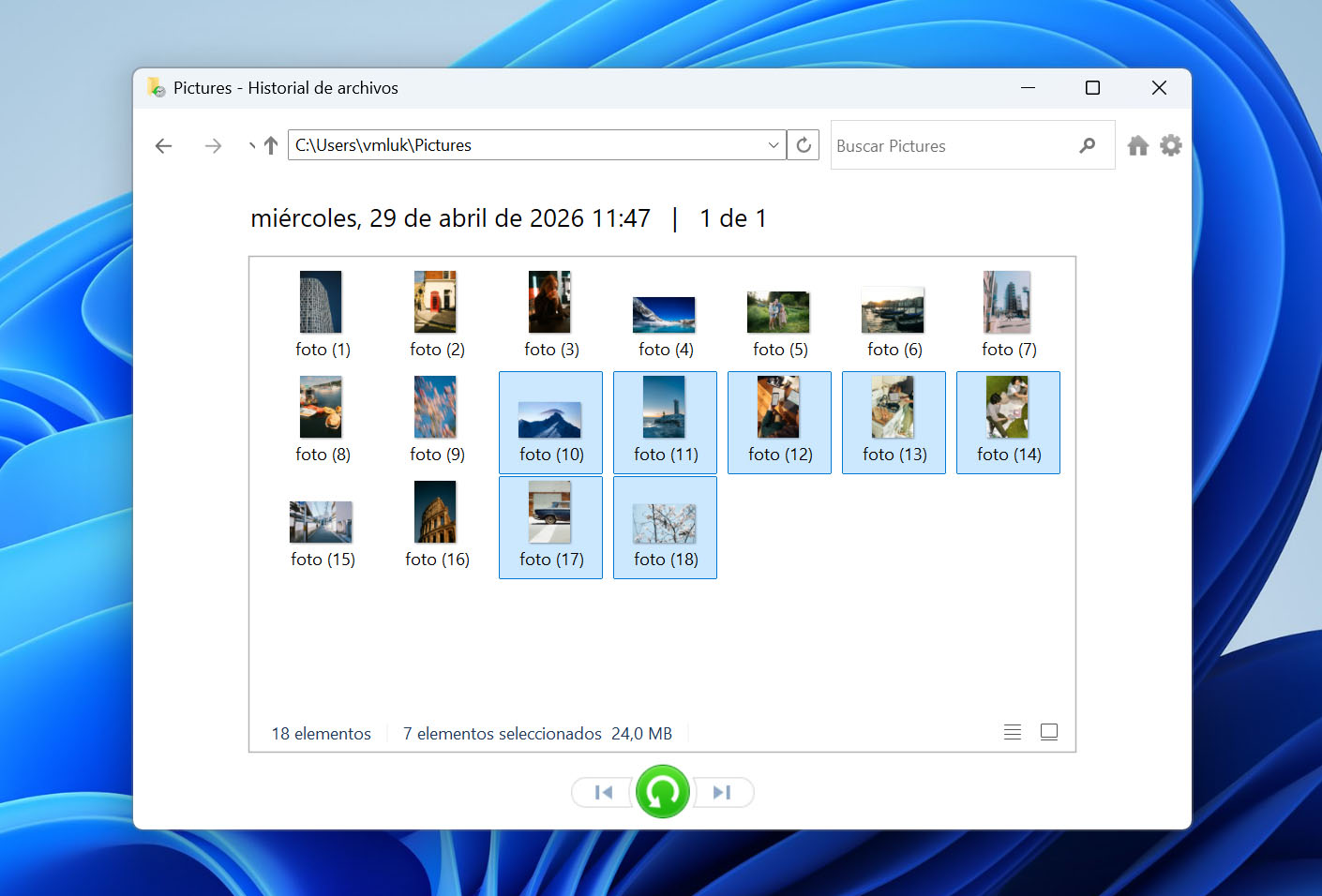Viewport: 1322px width, 896px height.
Task: Focus the Buscar Pictures search field
Action: click(972, 145)
